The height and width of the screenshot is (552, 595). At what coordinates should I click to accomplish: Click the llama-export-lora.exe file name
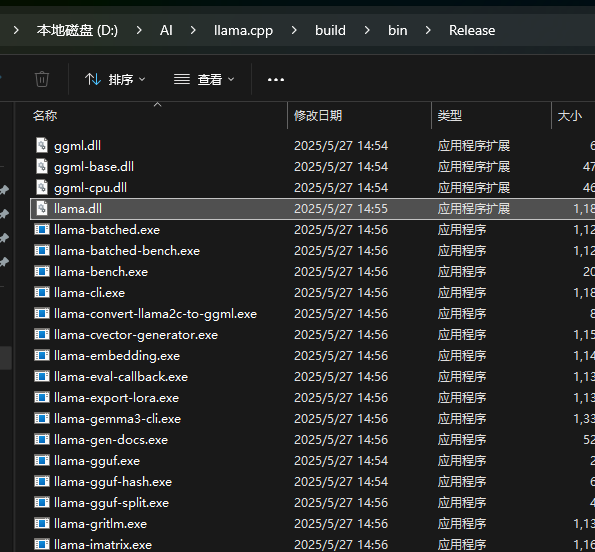coord(116,398)
